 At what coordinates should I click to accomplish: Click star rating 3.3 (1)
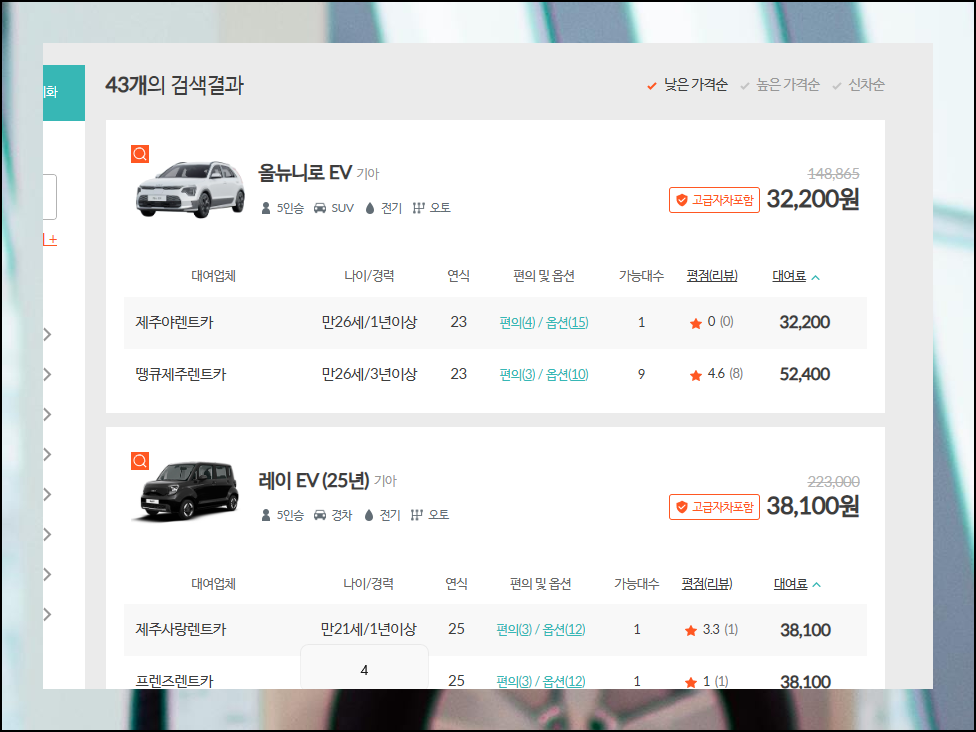[x=711, y=629]
